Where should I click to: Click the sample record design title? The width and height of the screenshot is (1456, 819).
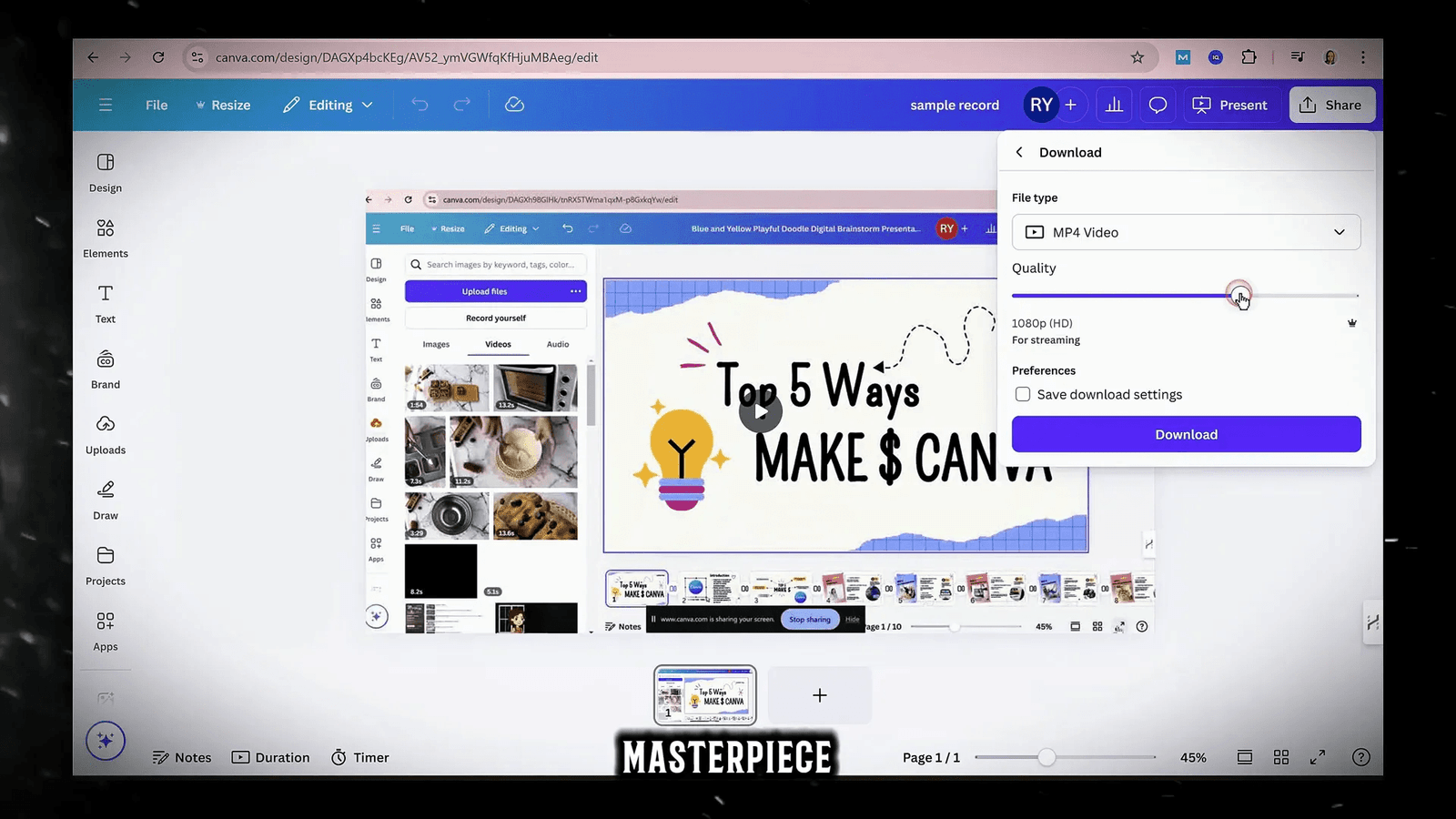[x=955, y=105]
